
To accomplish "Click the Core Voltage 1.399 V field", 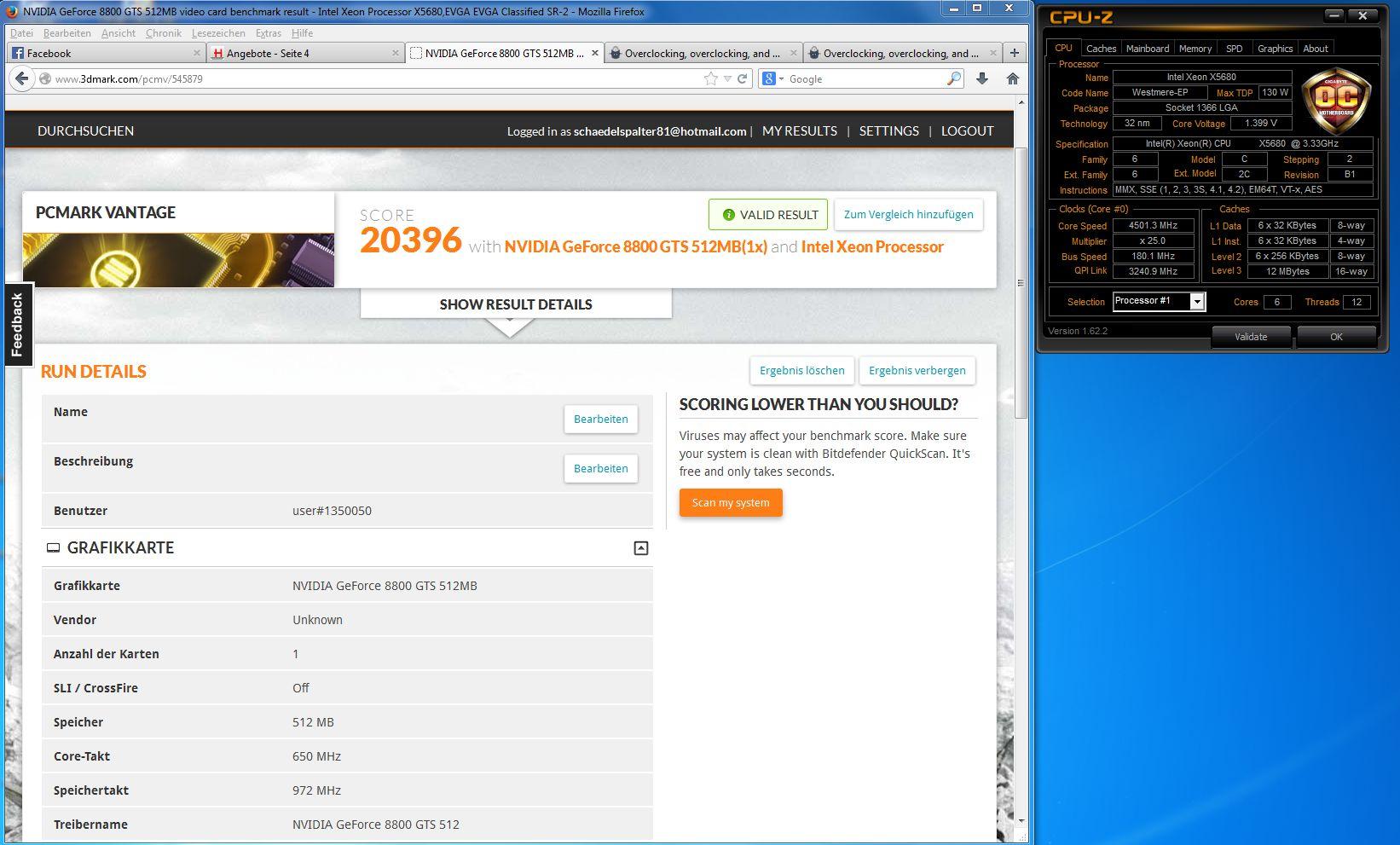I will point(1261,124).
